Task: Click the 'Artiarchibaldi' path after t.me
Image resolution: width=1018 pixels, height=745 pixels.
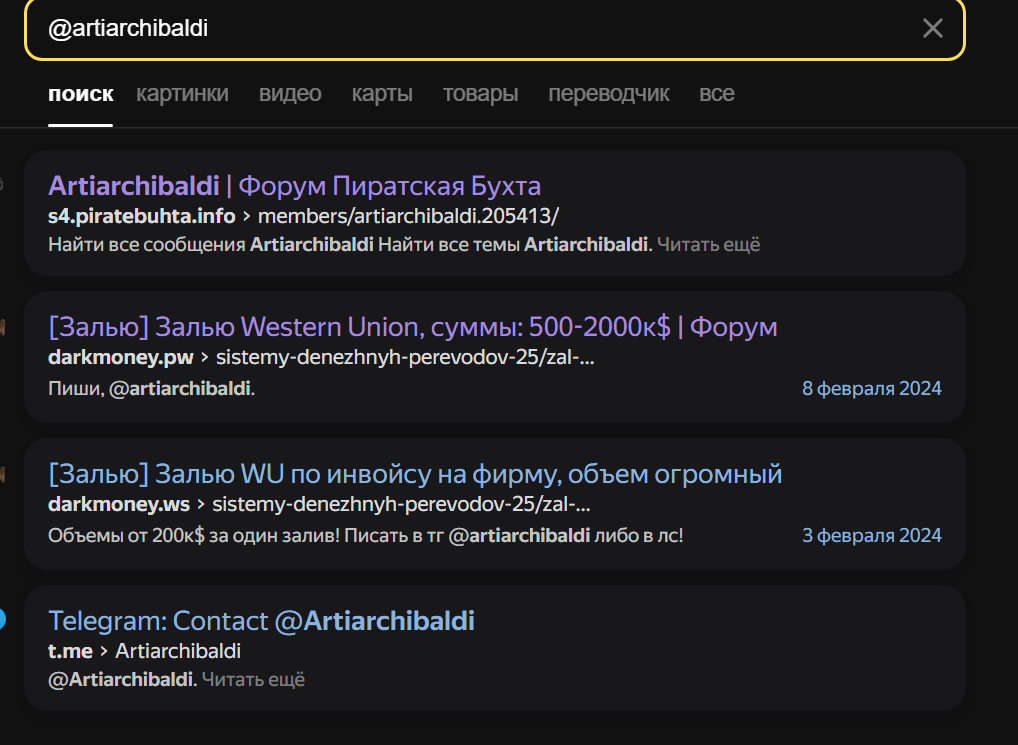Action: point(178,651)
